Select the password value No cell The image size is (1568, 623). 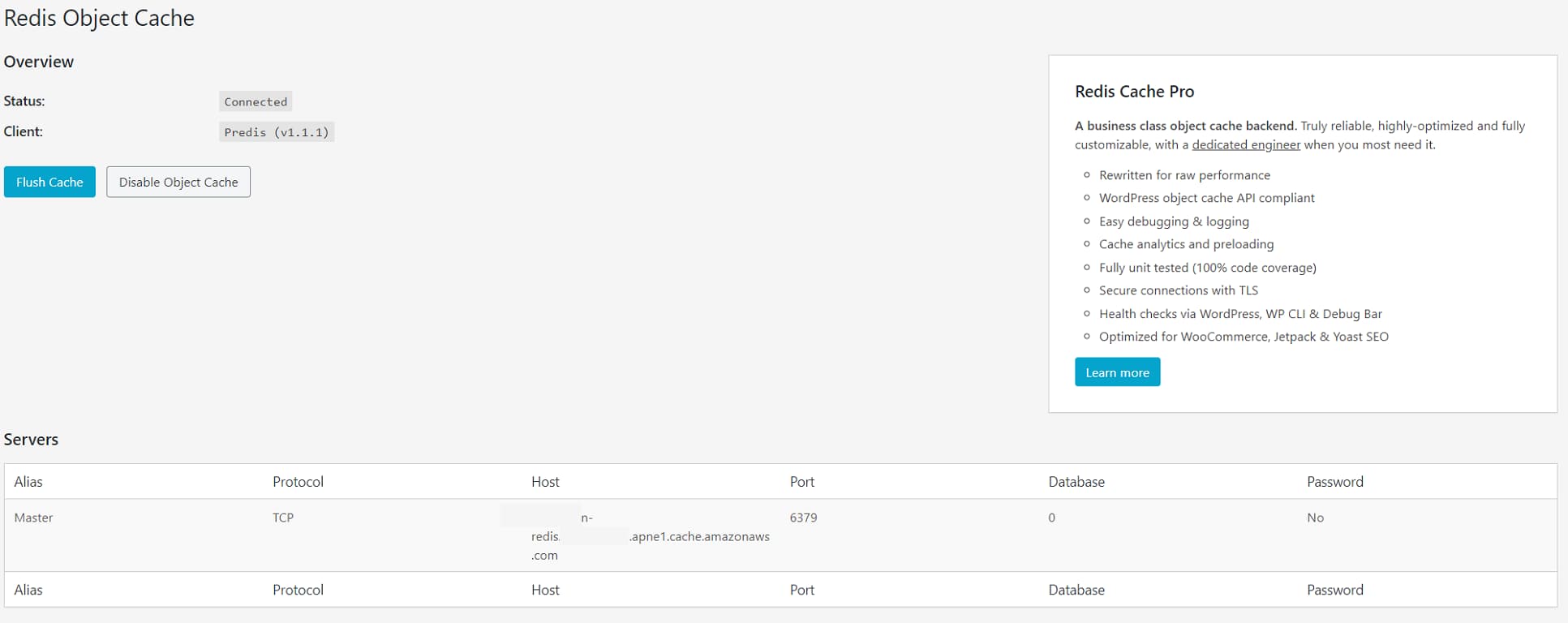[1315, 518]
